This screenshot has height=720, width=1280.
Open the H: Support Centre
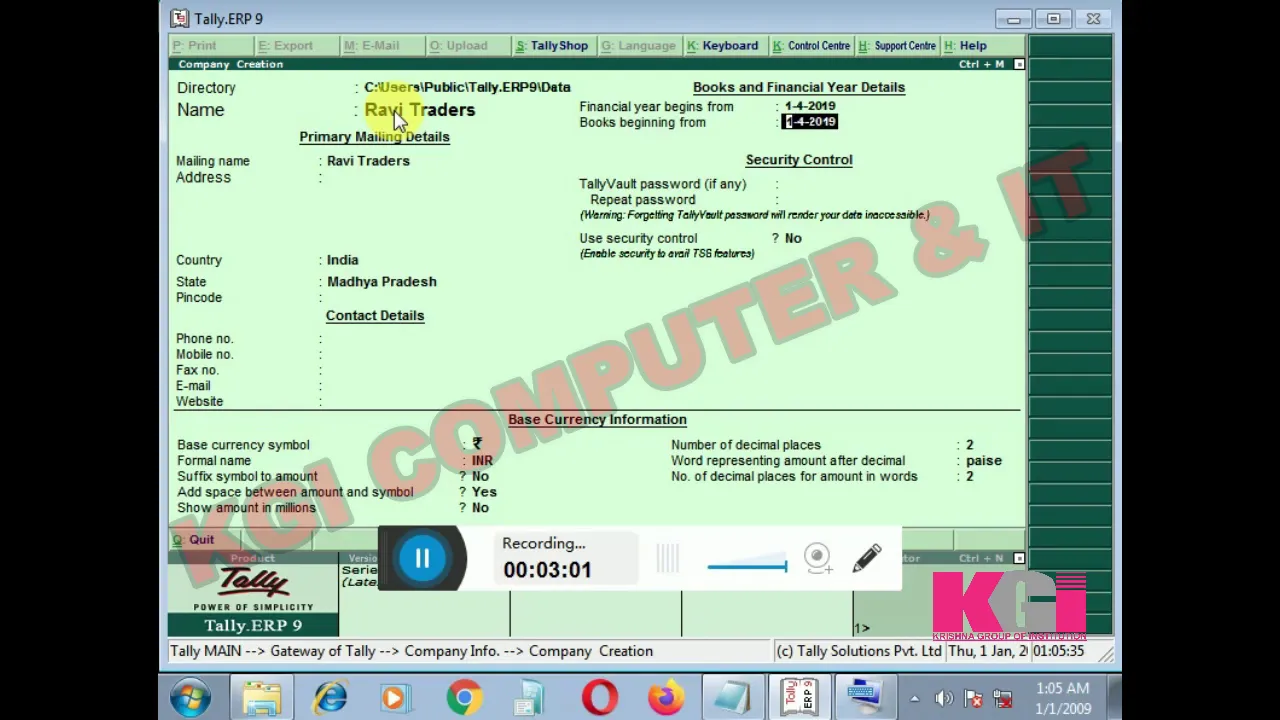point(898,45)
